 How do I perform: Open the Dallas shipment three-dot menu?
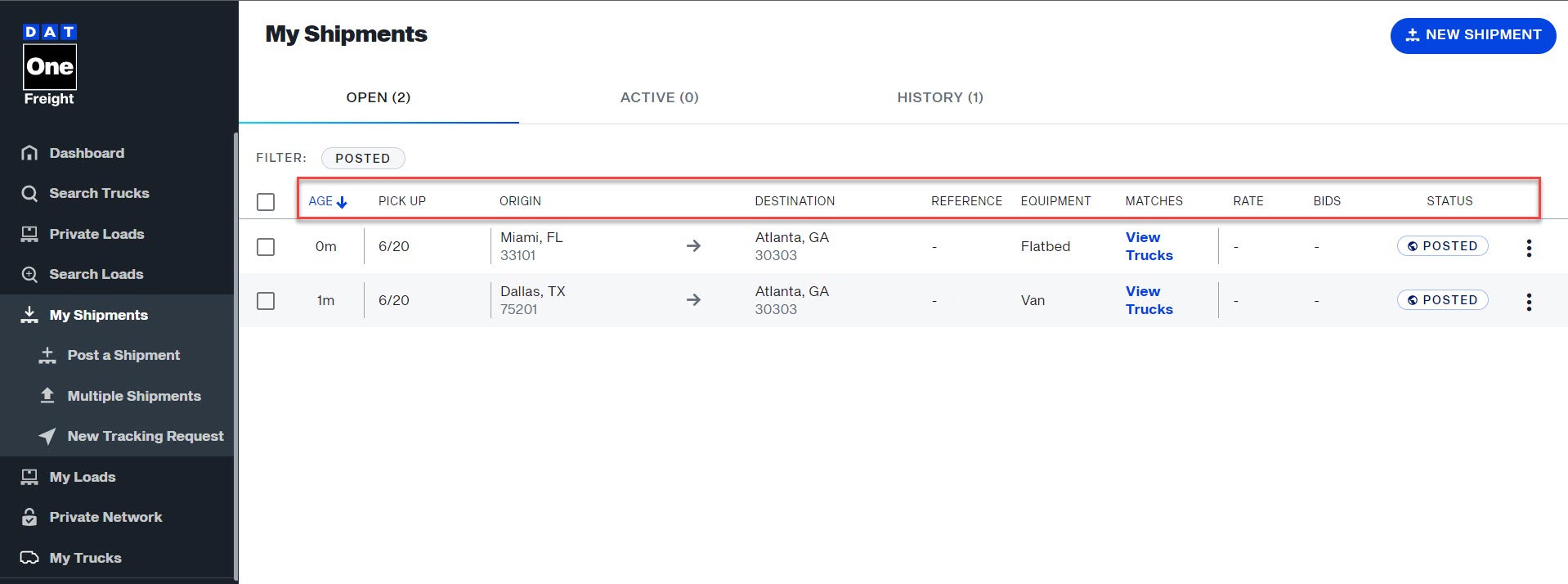(1529, 302)
